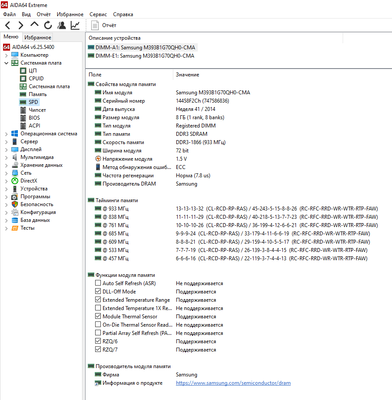Select device DIMM-E1 Samsung M393B1G70QH0-CMA

141,56
